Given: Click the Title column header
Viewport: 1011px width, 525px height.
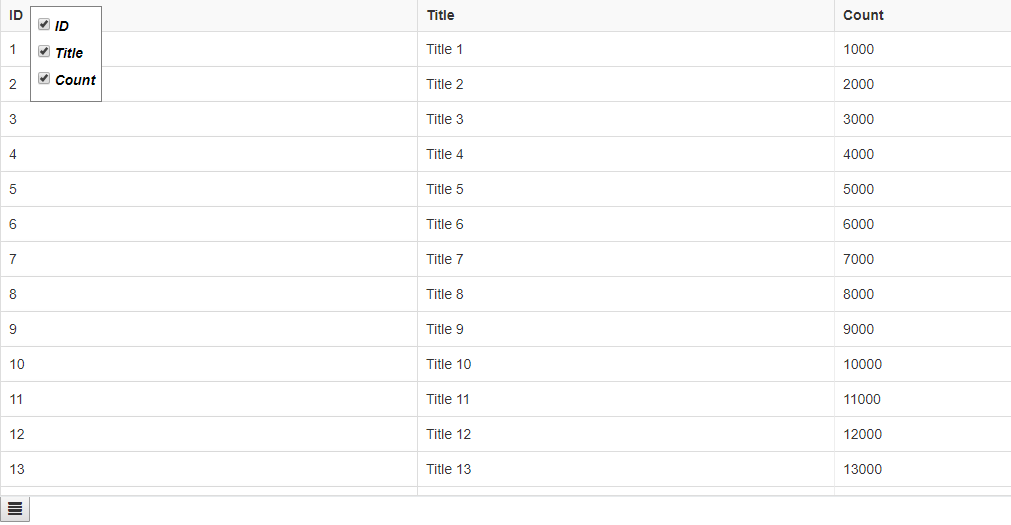Looking at the screenshot, I should (x=440, y=15).
